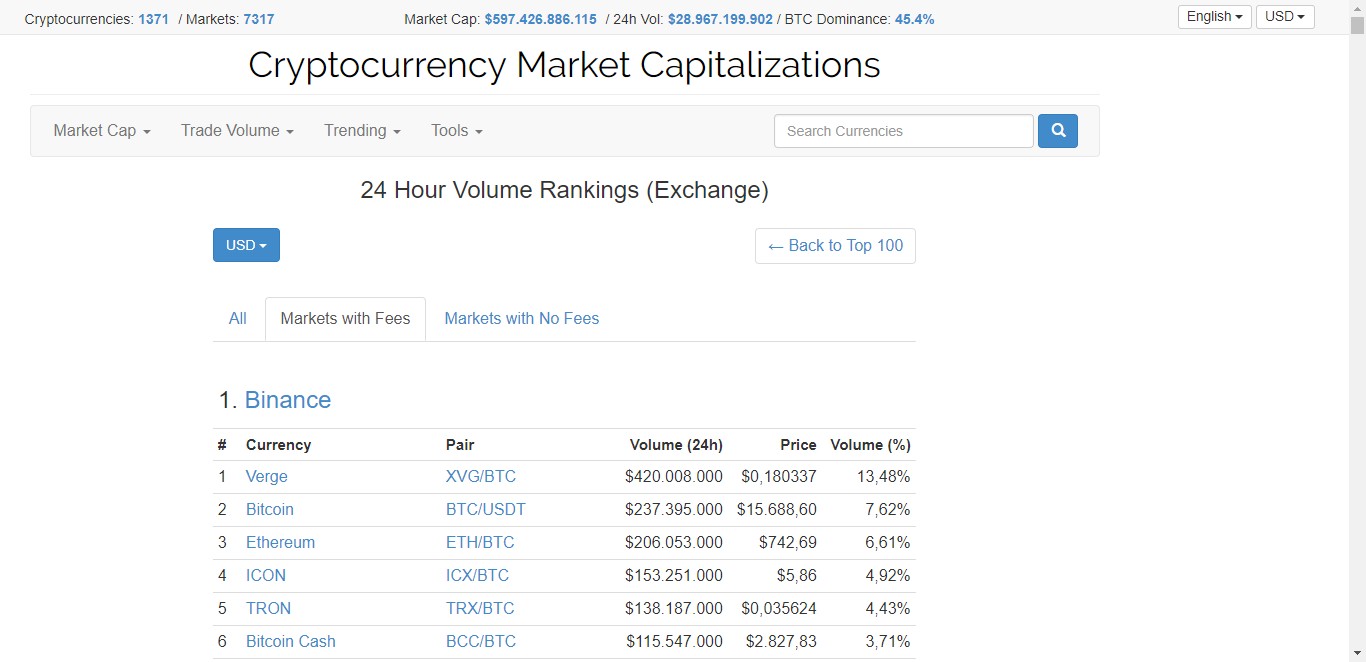Click the TRX/BTC pair link
This screenshot has height=662, width=1366.
pyautogui.click(x=480, y=609)
